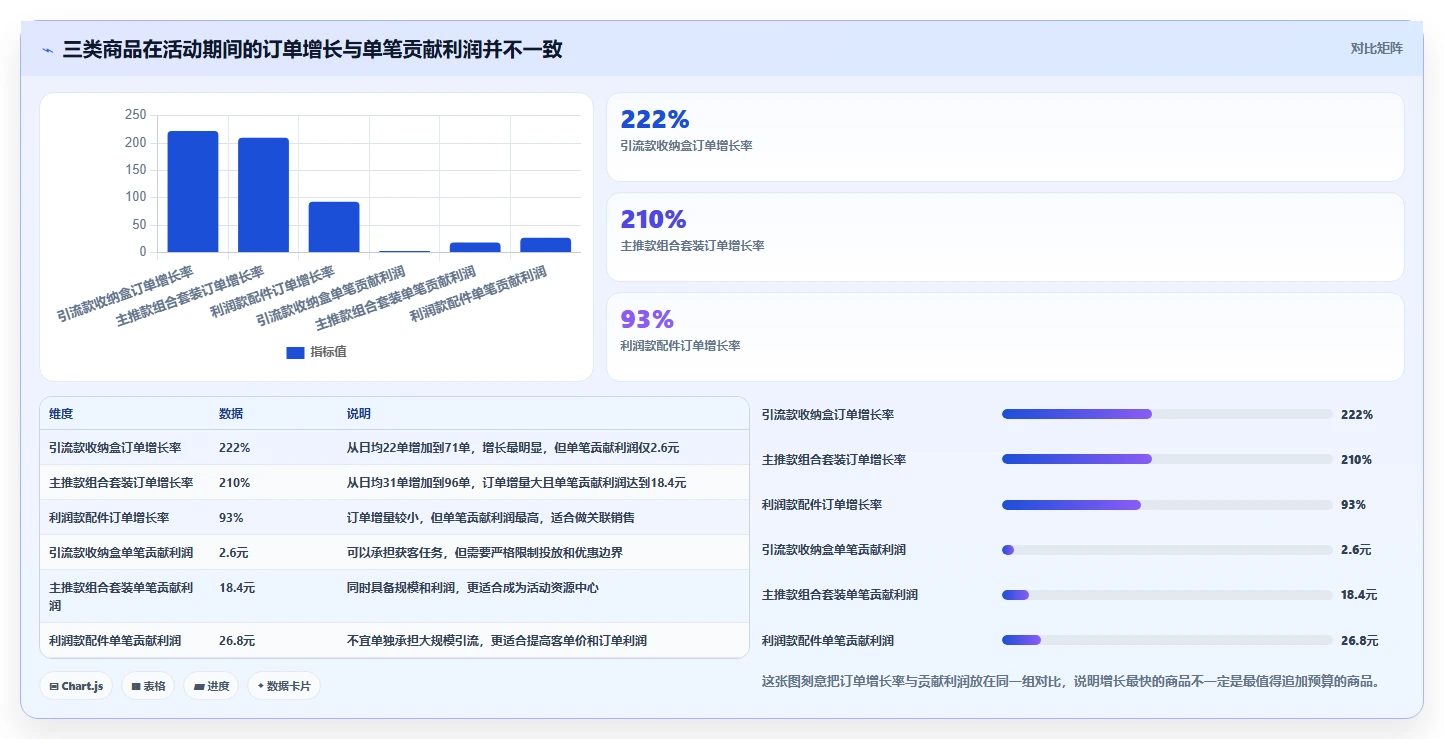Screen dimensions: 1444x739
Task: Click the chart bar for 利润款配件单笔贡献利润
Action: tap(546, 245)
